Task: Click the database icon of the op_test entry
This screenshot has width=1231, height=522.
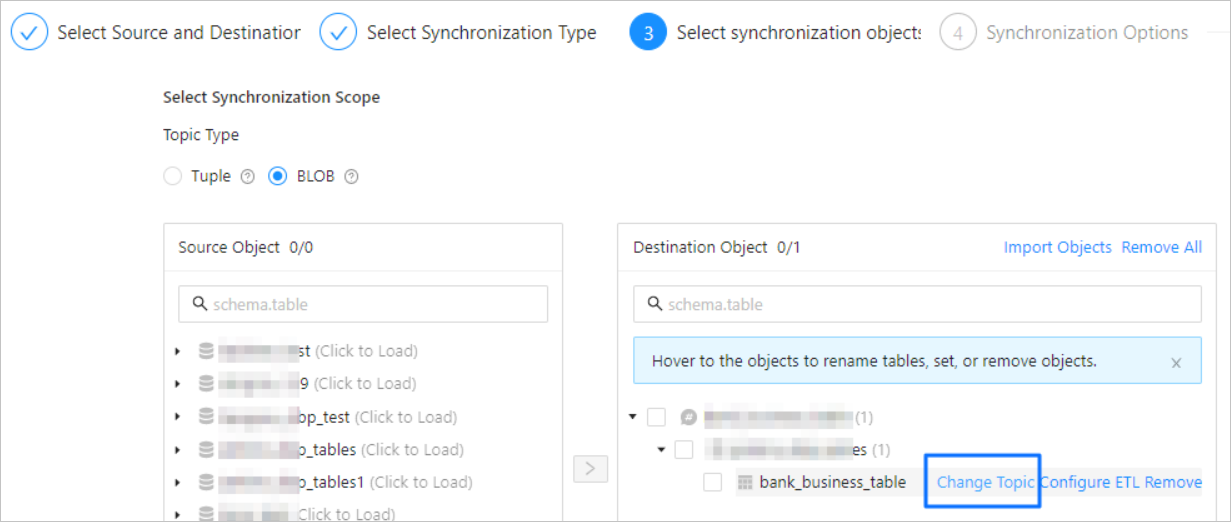Action: [206, 417]
